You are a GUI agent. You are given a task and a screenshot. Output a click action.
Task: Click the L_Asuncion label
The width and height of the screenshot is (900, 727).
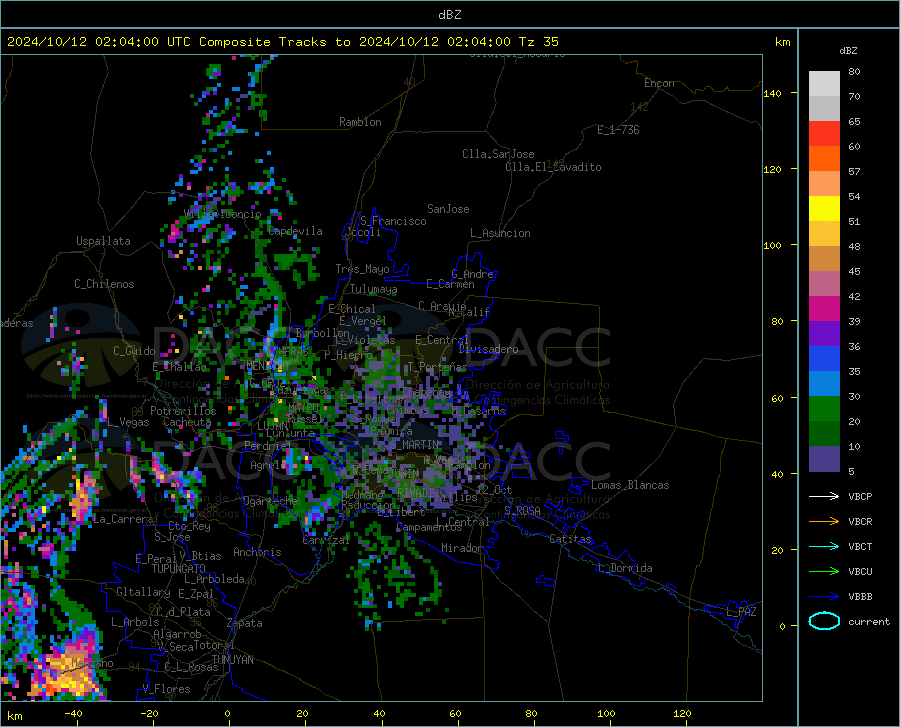(500, 233)
